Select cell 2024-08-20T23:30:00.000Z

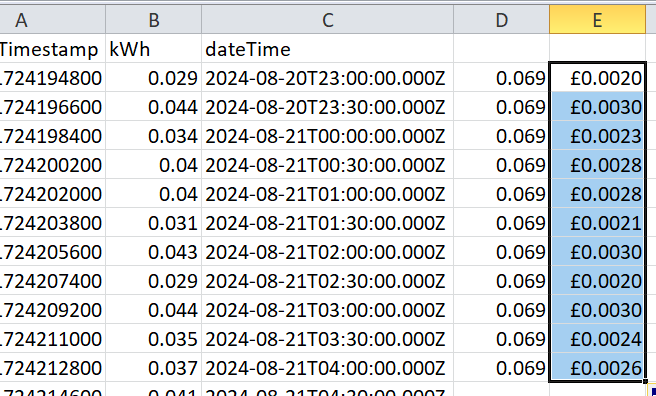click(x=328, y=107)
